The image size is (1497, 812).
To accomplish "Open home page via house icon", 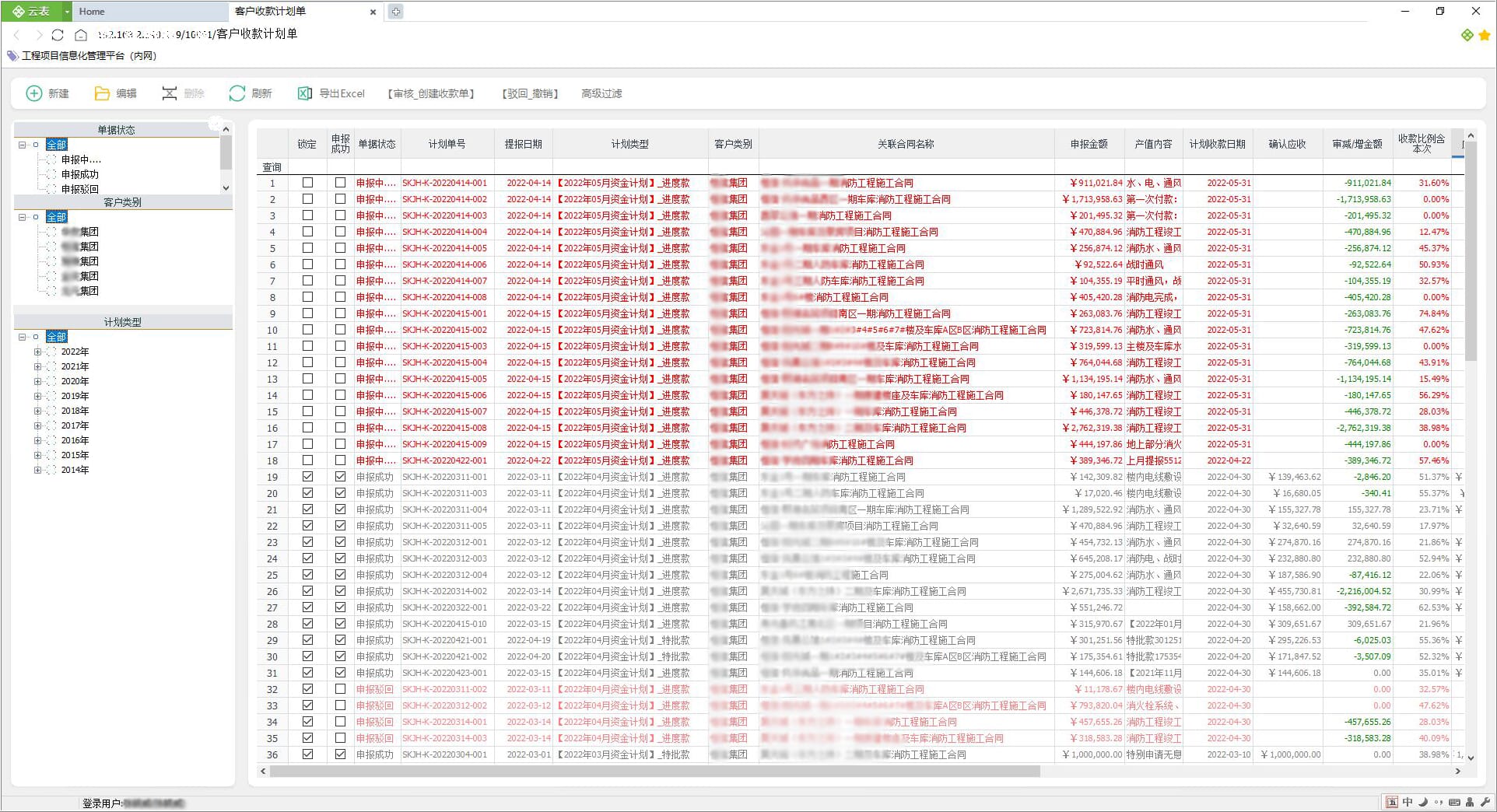I will pos(81,34).
